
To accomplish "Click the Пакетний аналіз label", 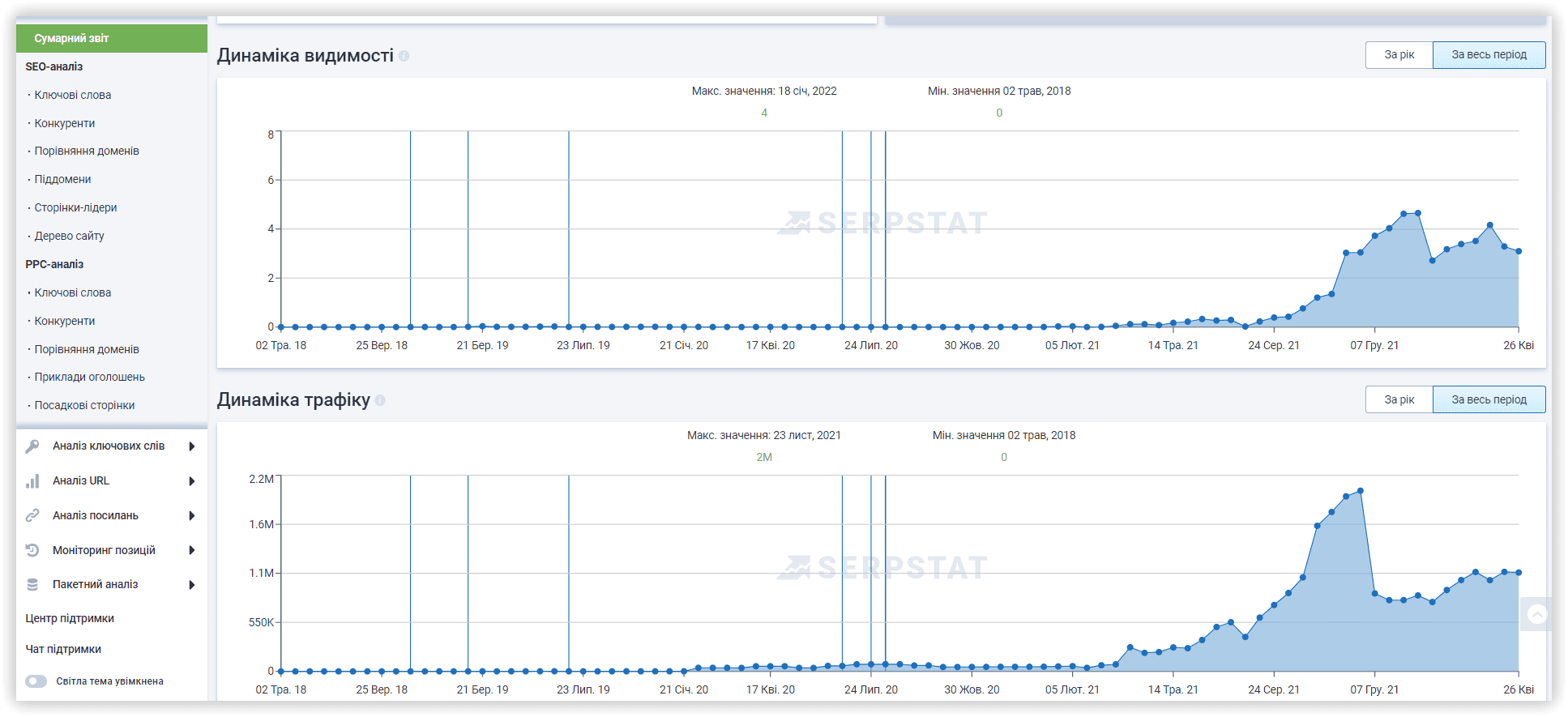I will (x=96, y=584).
